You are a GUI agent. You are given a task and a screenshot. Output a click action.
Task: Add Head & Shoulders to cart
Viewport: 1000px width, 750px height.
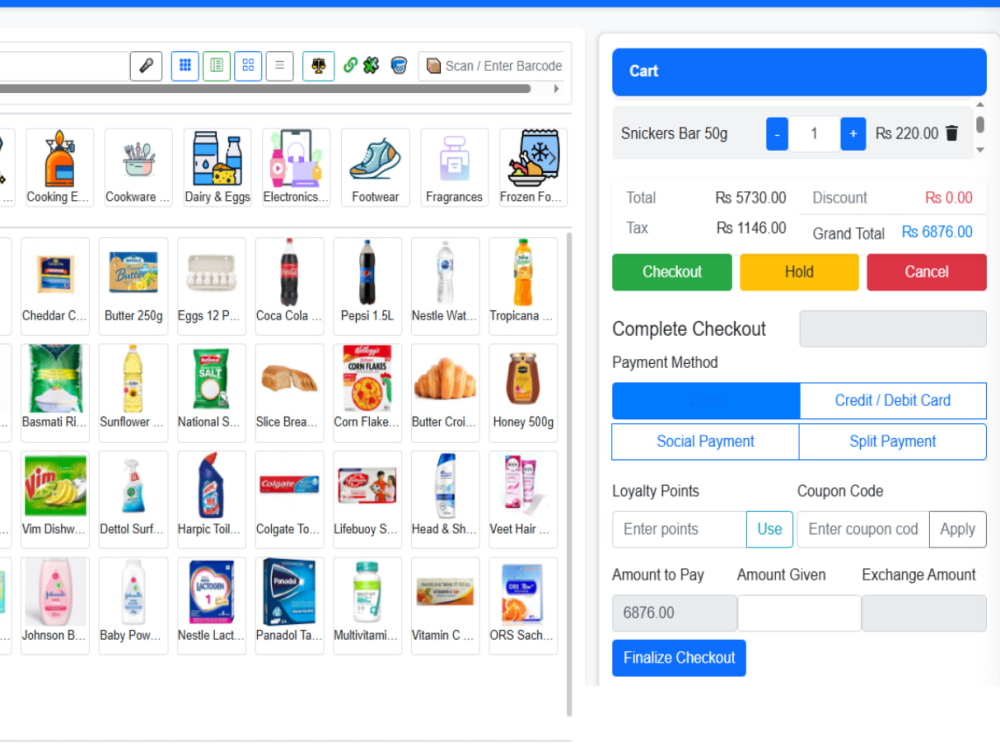click(x=445, y=499)
